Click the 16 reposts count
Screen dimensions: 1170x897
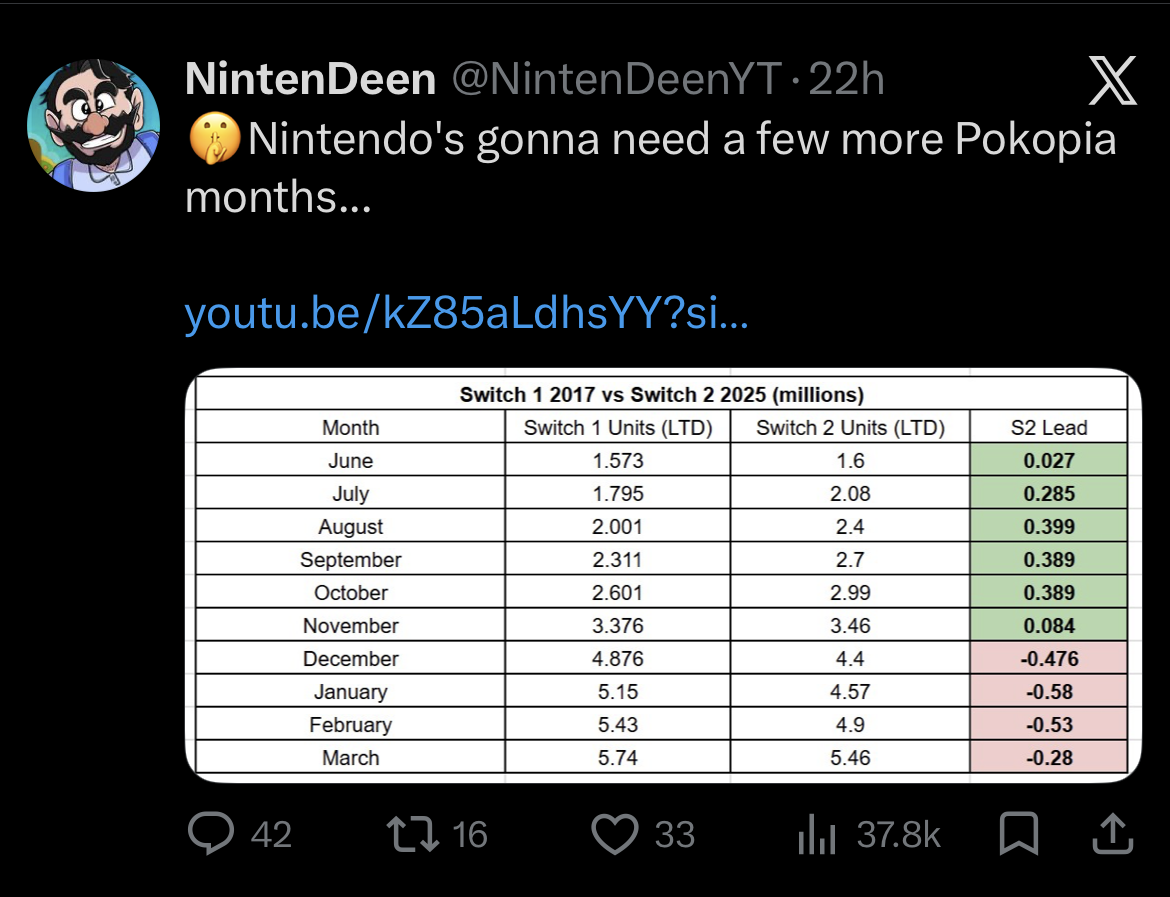click(470, 834)
